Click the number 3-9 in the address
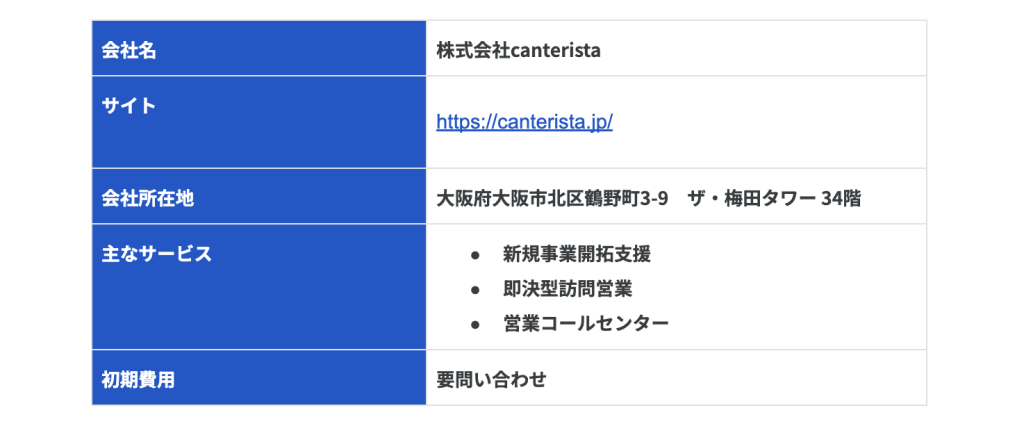Viewport: 1024px width, 424px height. [x=654, y=198]
